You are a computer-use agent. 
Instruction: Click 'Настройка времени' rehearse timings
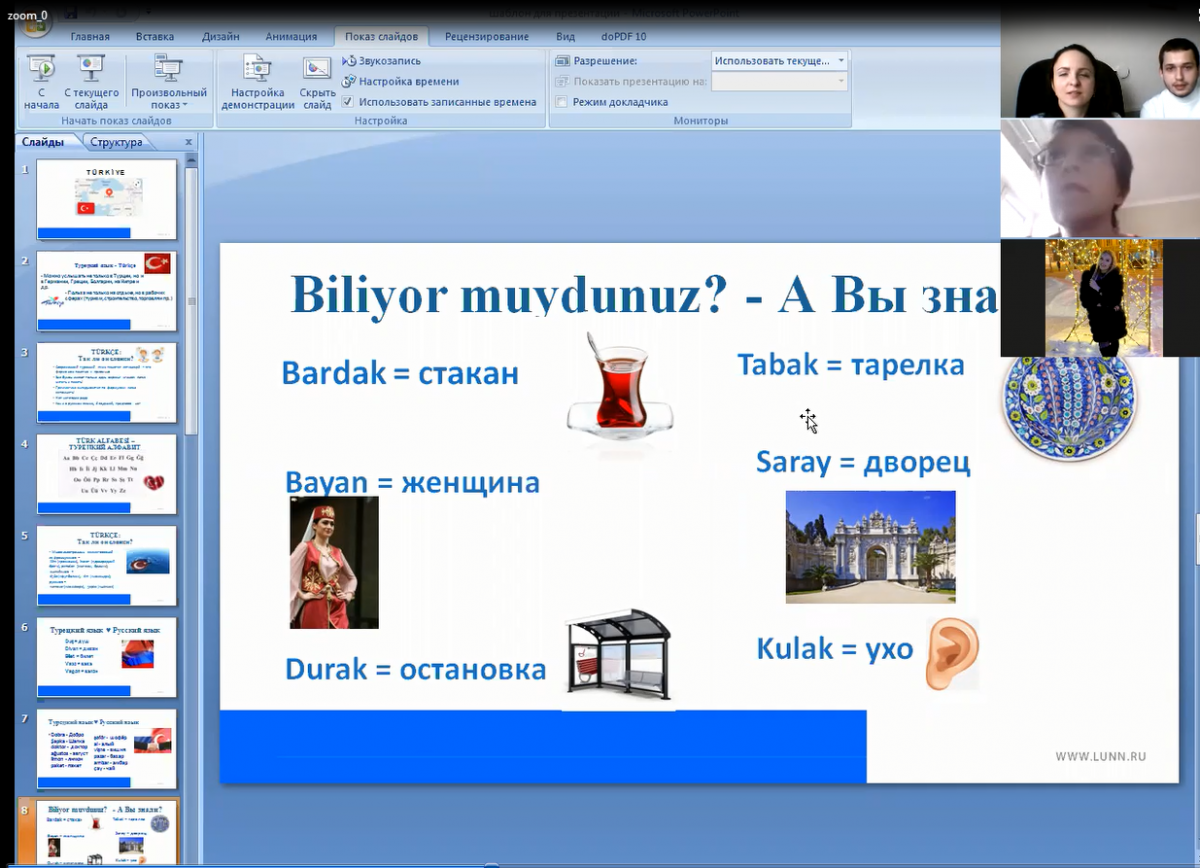(401, 81)
